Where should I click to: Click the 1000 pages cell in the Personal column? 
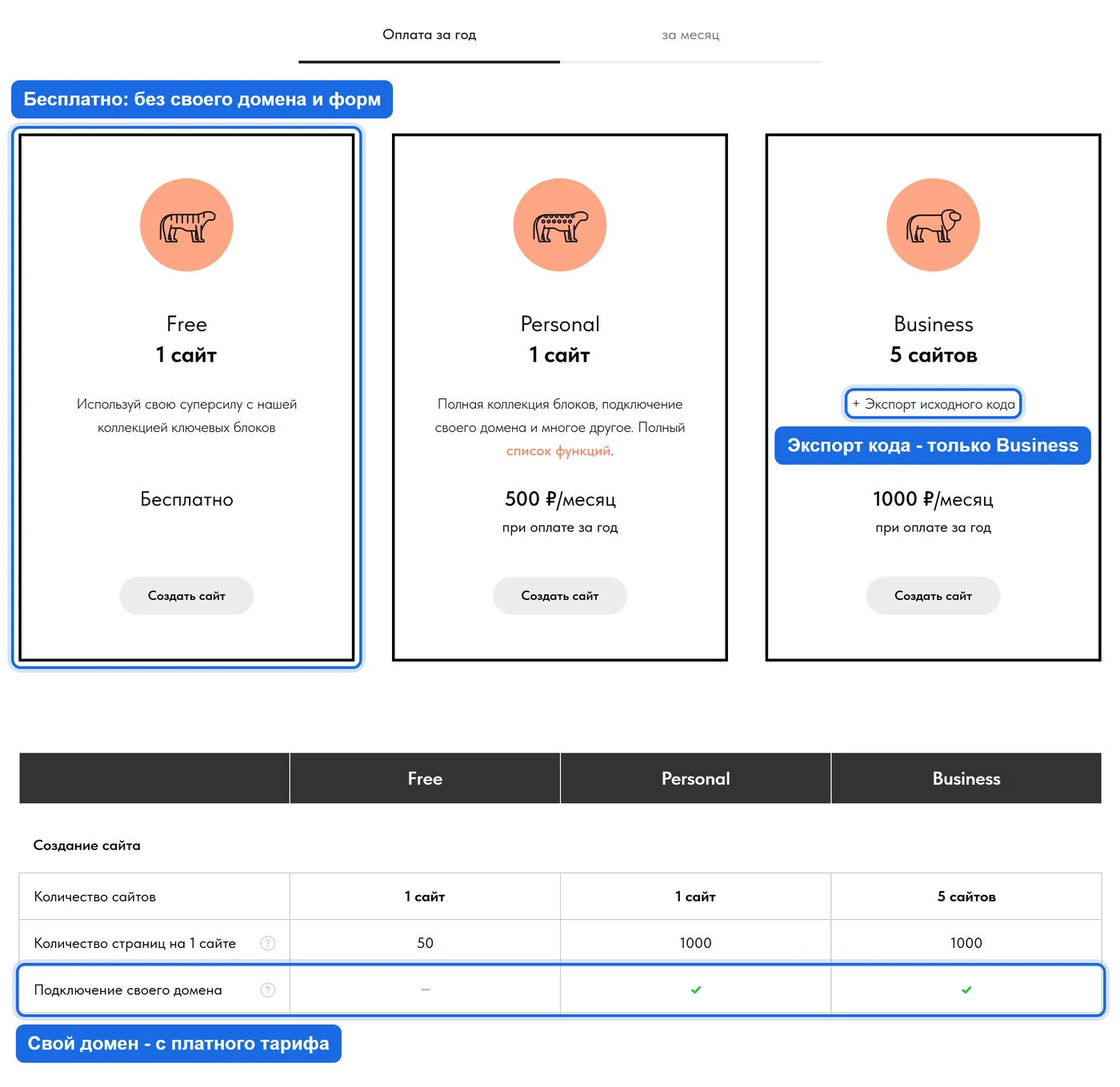696,943
